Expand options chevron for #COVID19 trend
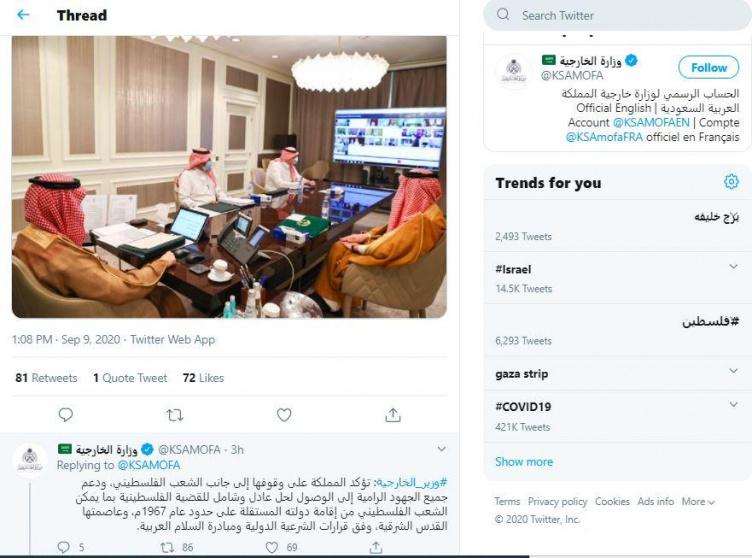752x558 pixels. point(733,404)
